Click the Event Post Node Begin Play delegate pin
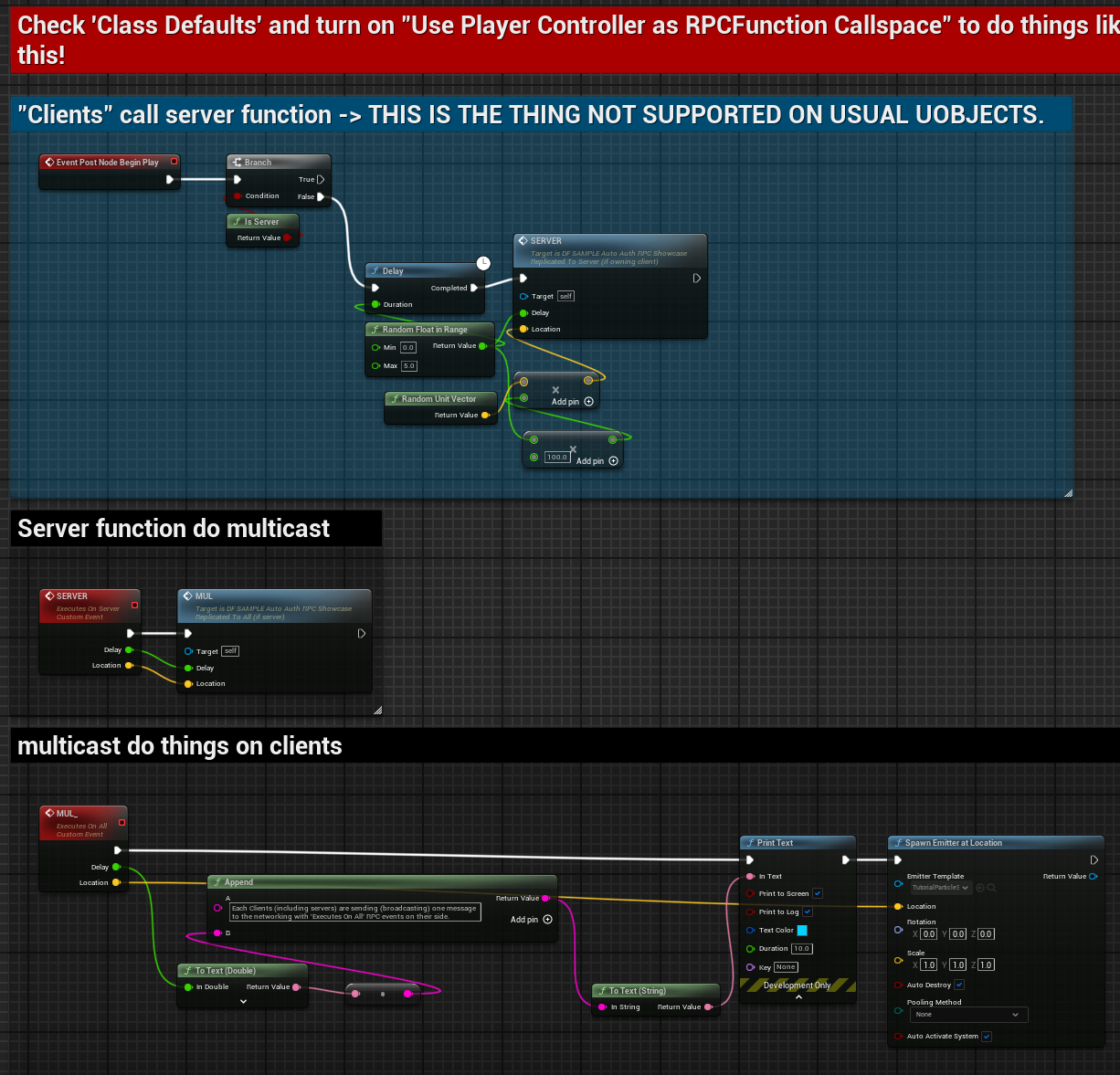The image size is (1120, 1075). [x=174, y=162]
